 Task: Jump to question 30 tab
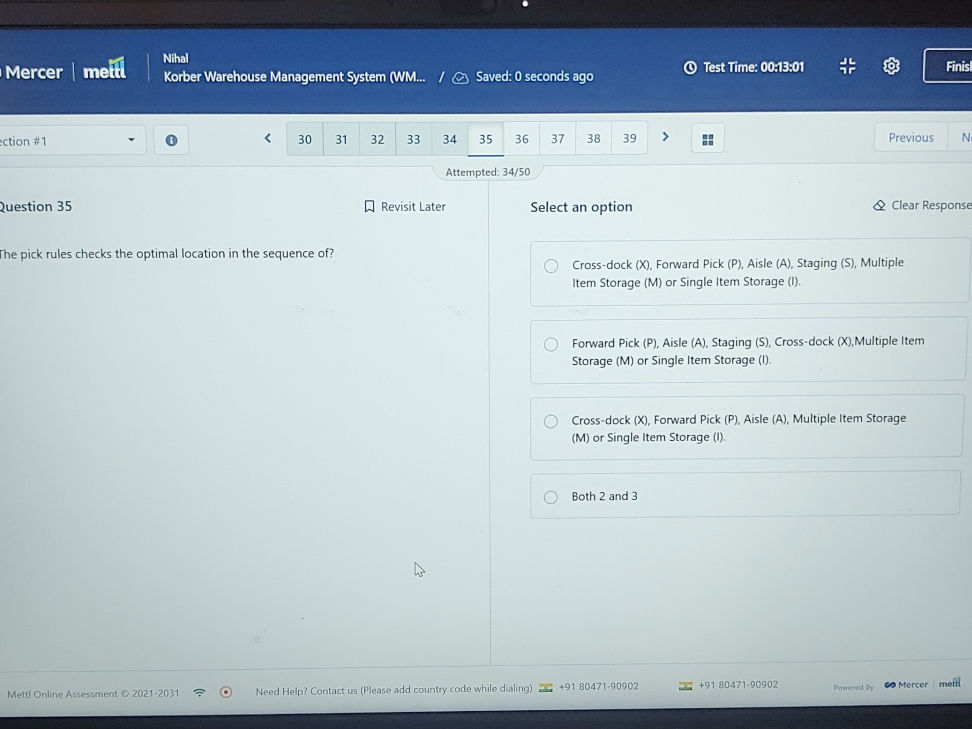[305, 139]
